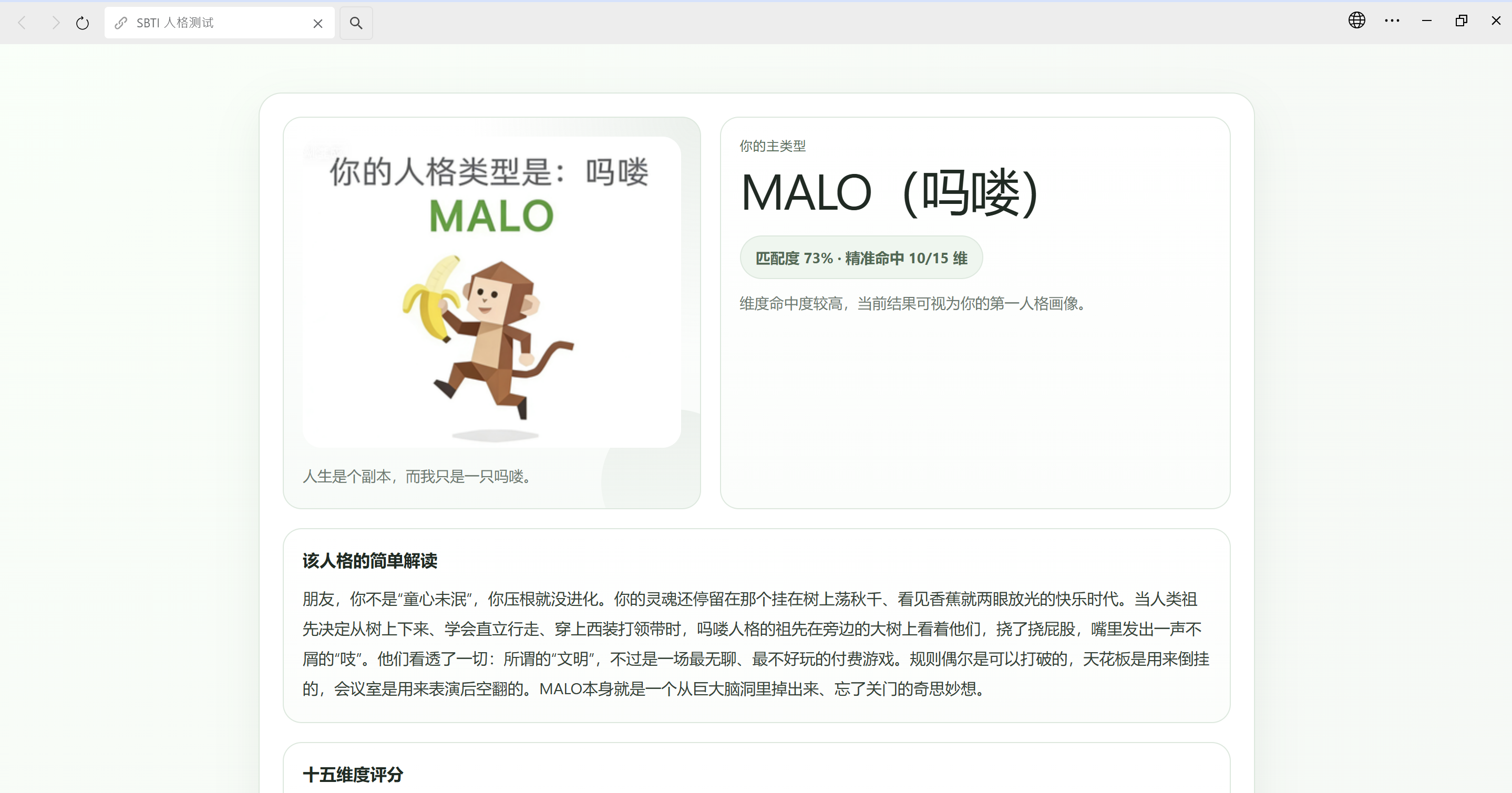The height and width of the screenshot is (793, 1512).
Task: Close the SBTI 人格测试 tab
Action: pyautogui.click(x=317, y=24)
